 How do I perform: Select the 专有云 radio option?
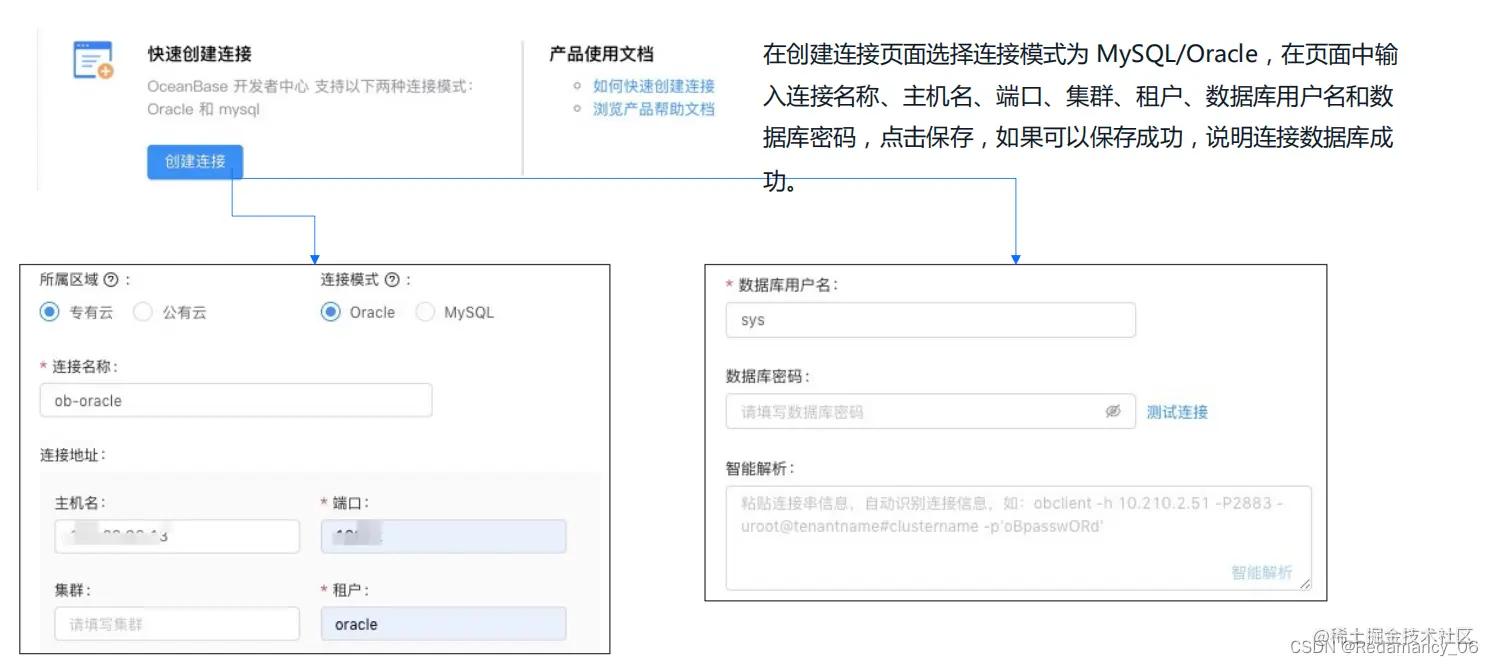pos(49,311)
